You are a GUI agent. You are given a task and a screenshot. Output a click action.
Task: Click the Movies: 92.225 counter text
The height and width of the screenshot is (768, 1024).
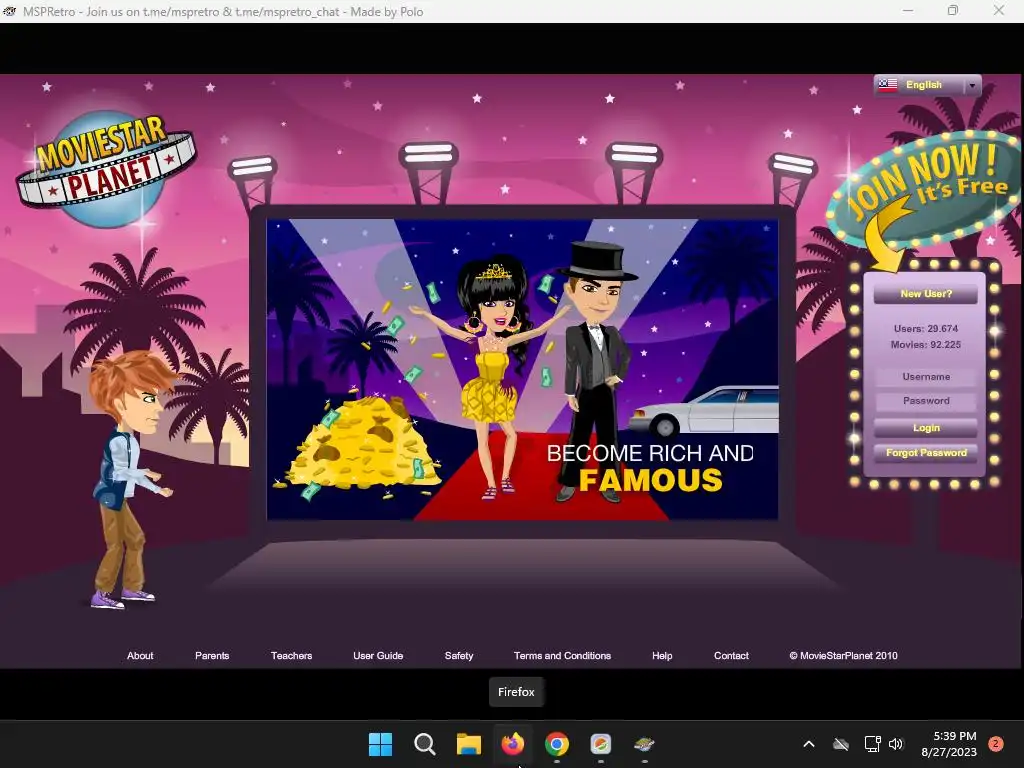(925, 345)
